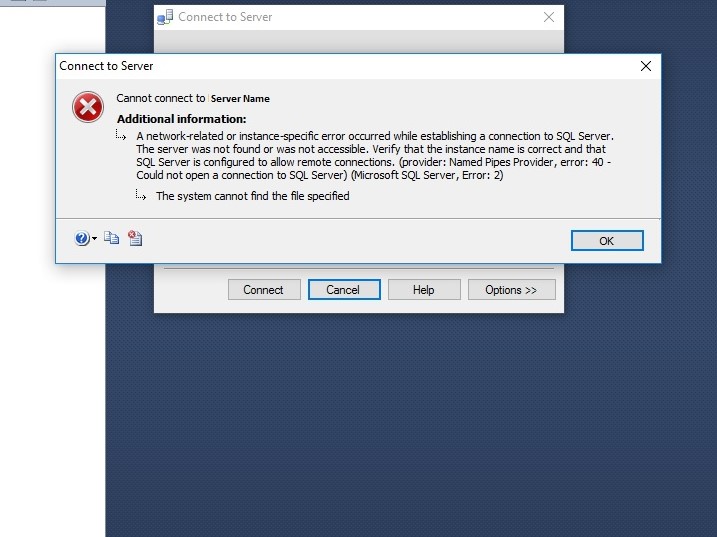
Task: Dismiss the error dialog with OK
Action: tap(607, 241)
